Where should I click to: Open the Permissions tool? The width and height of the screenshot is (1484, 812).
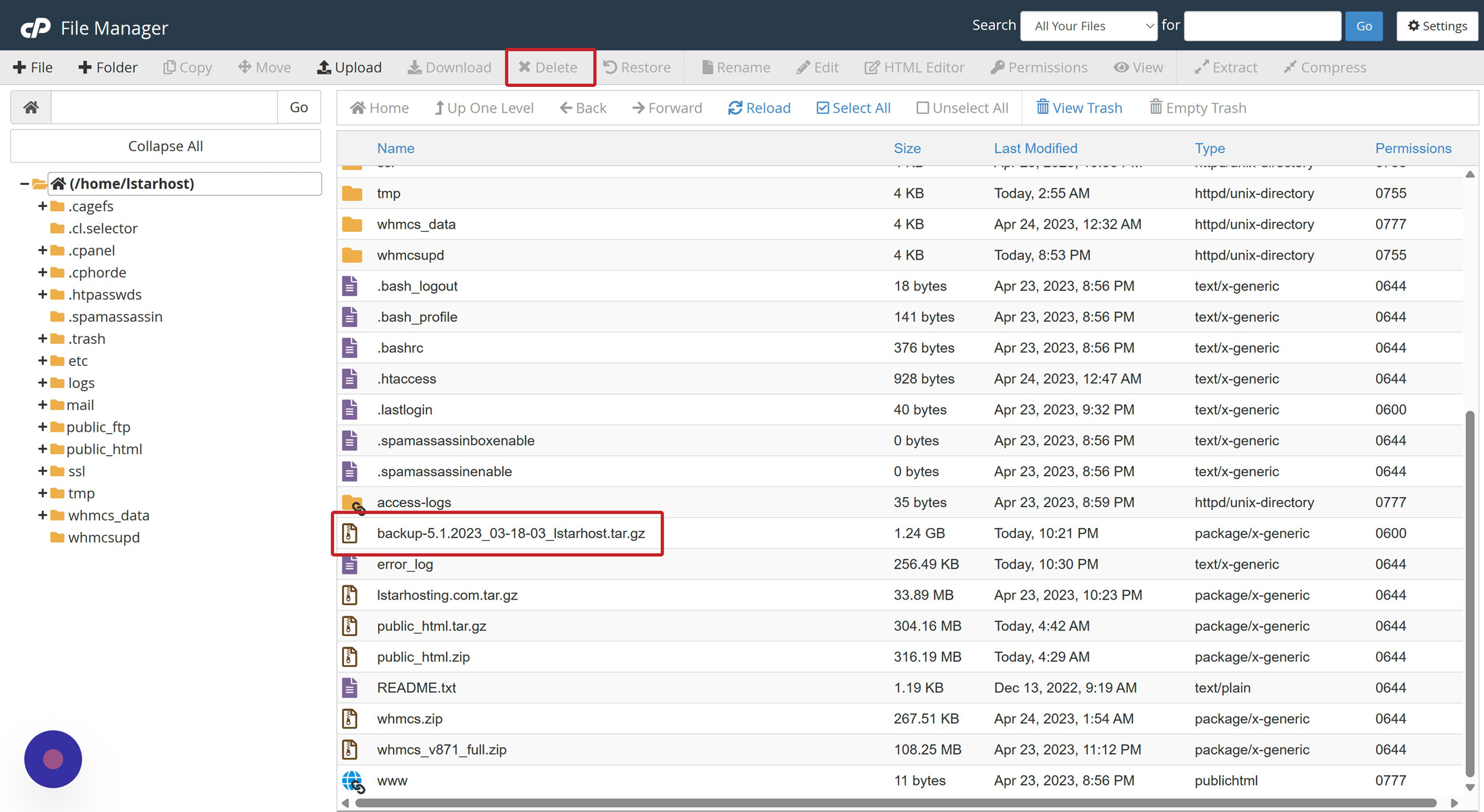1038,67
